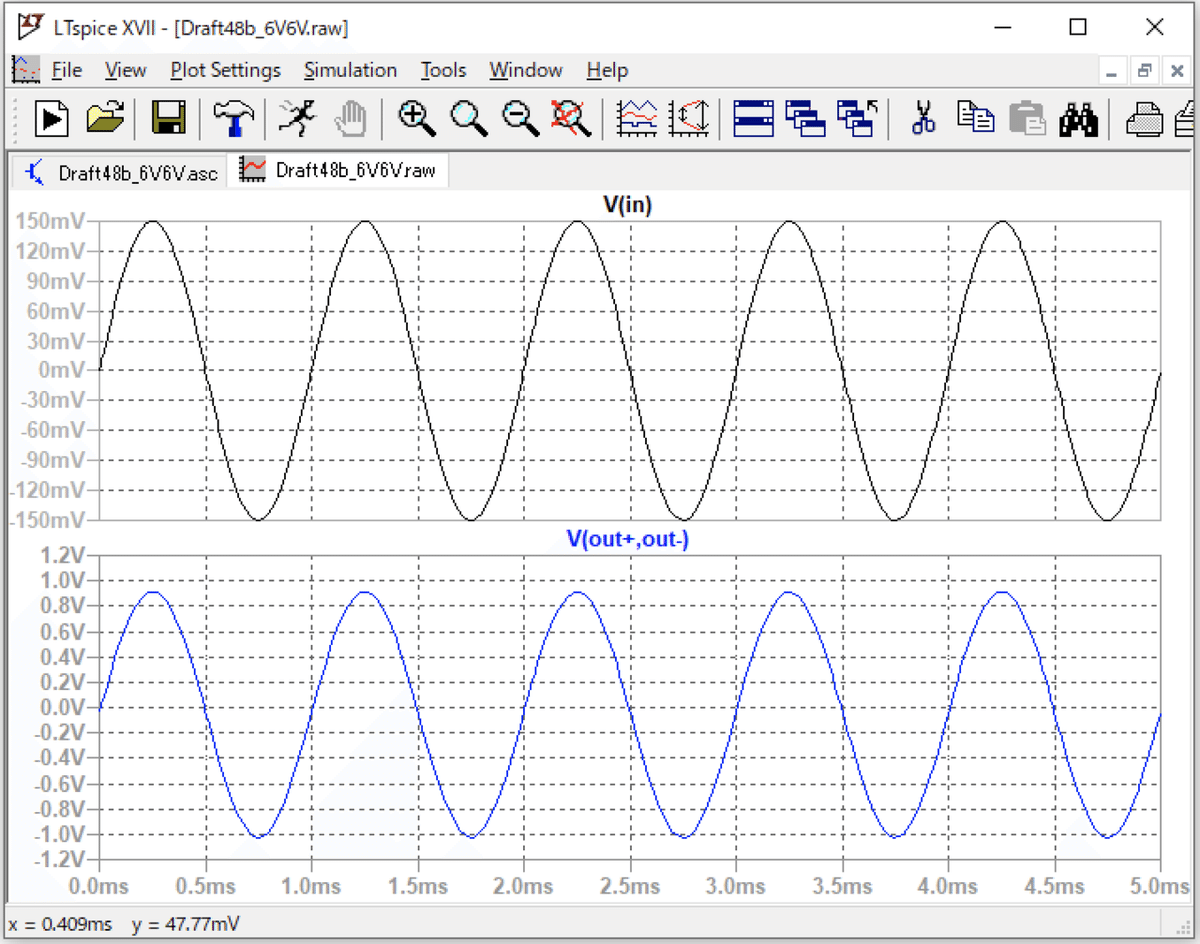
Task: Open the Plot Settings menu
Action: [x=225, y=70]
